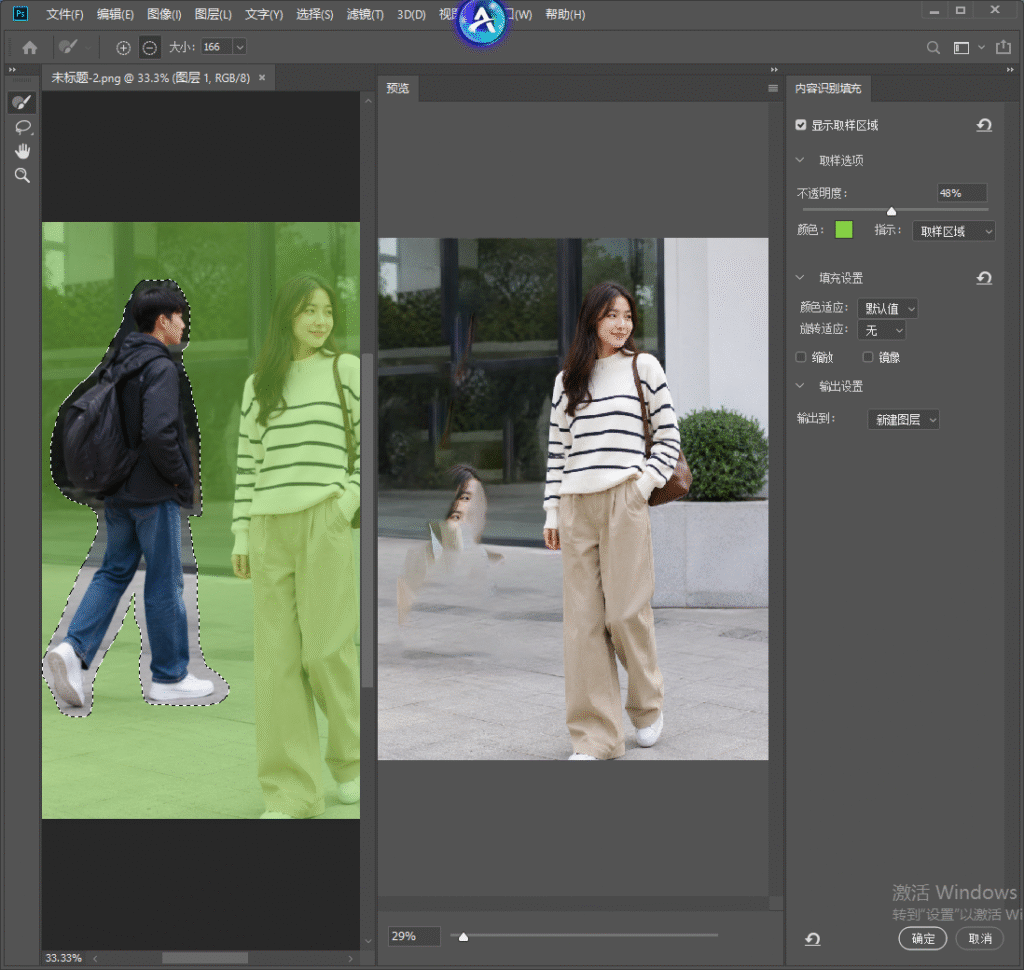Screen dimensions: 1024x970
Task: Collapse the 取样选项 section
Action: [800, 160]
